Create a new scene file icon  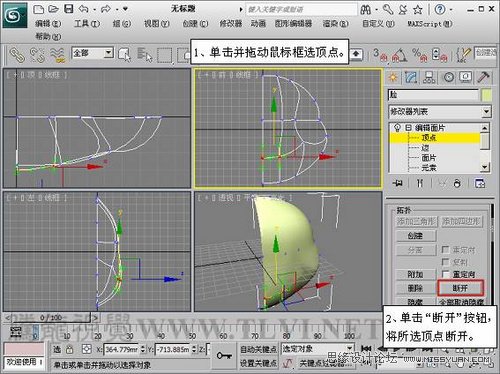(x=39, y=9)
